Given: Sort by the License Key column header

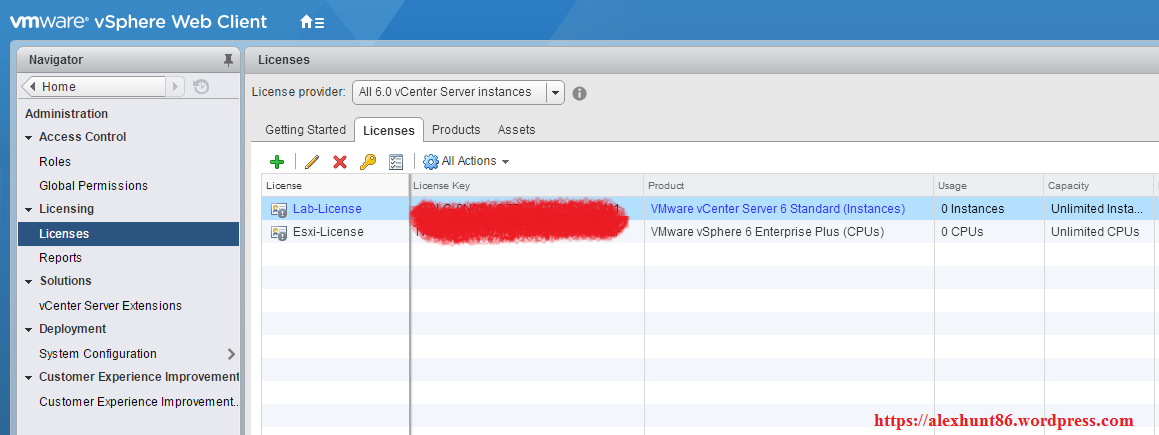Looking at the screenshot, I should (x=527, y=185).
